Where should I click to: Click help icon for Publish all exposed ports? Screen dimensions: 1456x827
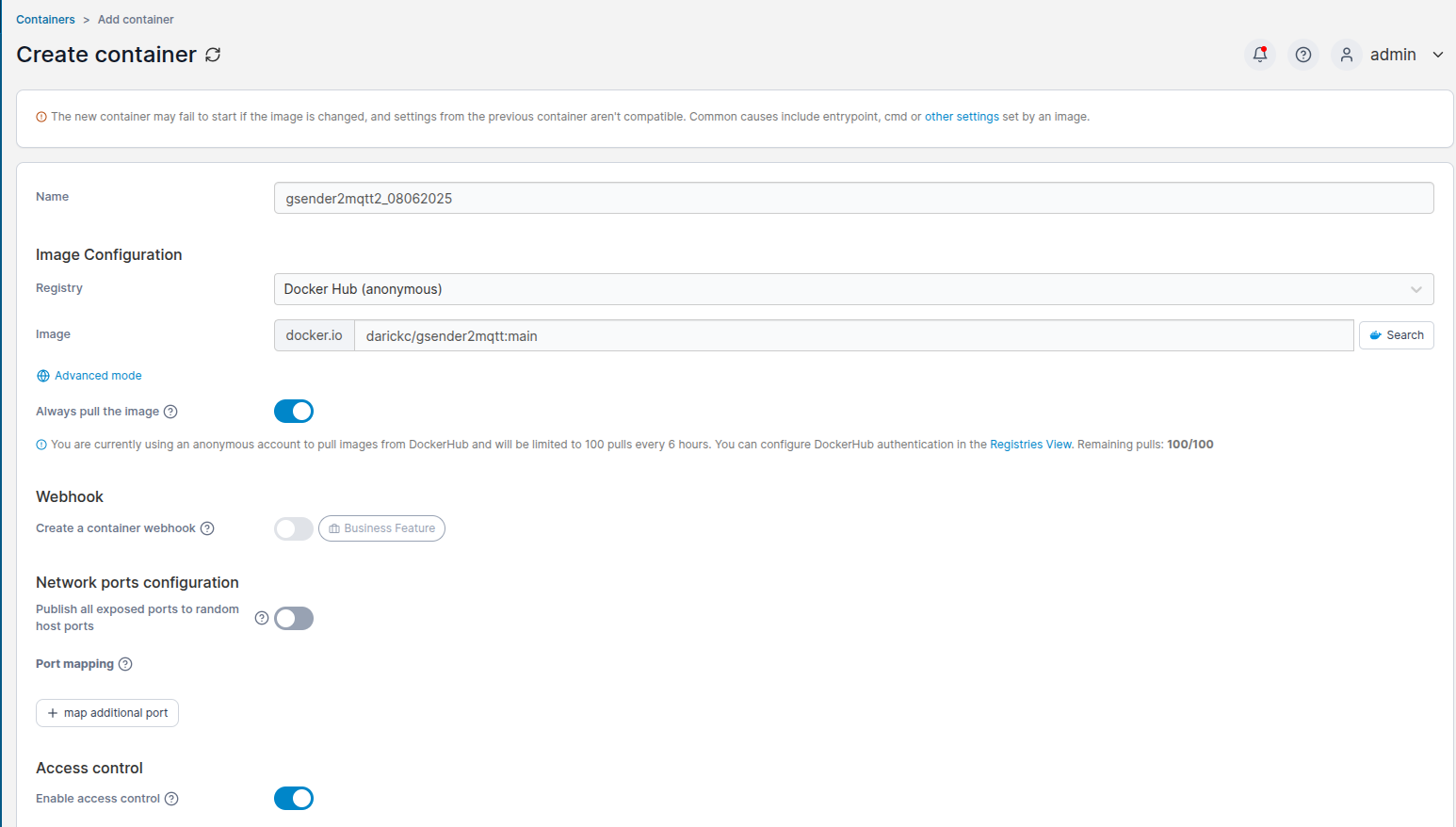click(262, 618)
